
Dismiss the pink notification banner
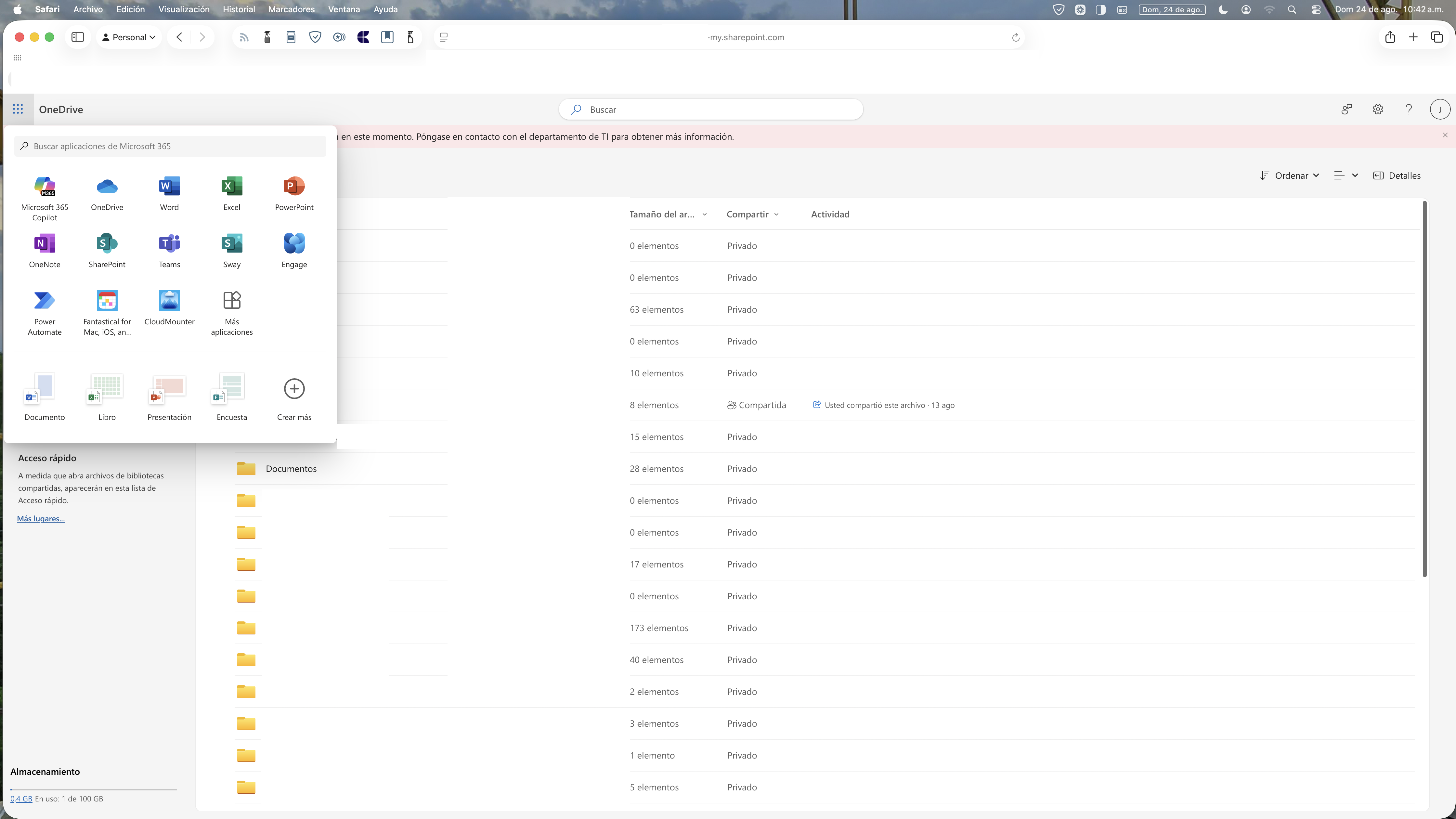pos(1445,135)
